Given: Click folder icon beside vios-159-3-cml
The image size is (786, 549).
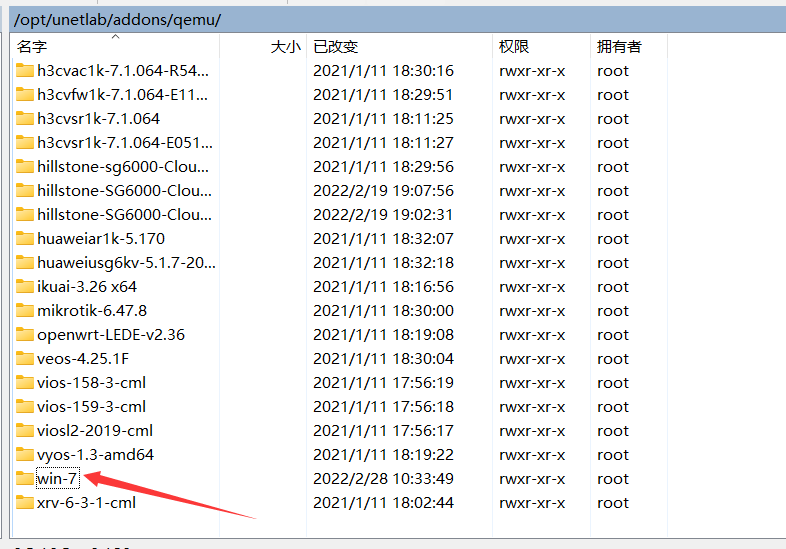Looking at the screenshot, I should tap(25, 407).
